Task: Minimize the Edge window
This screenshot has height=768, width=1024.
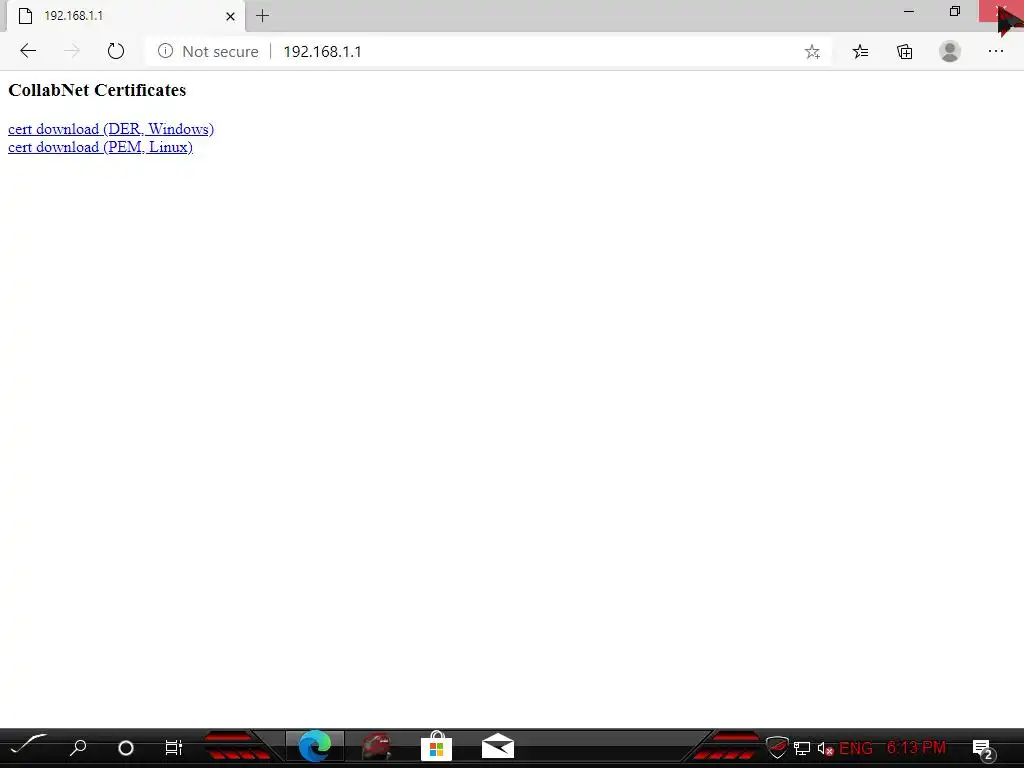Action: click(x=908, y=11)
